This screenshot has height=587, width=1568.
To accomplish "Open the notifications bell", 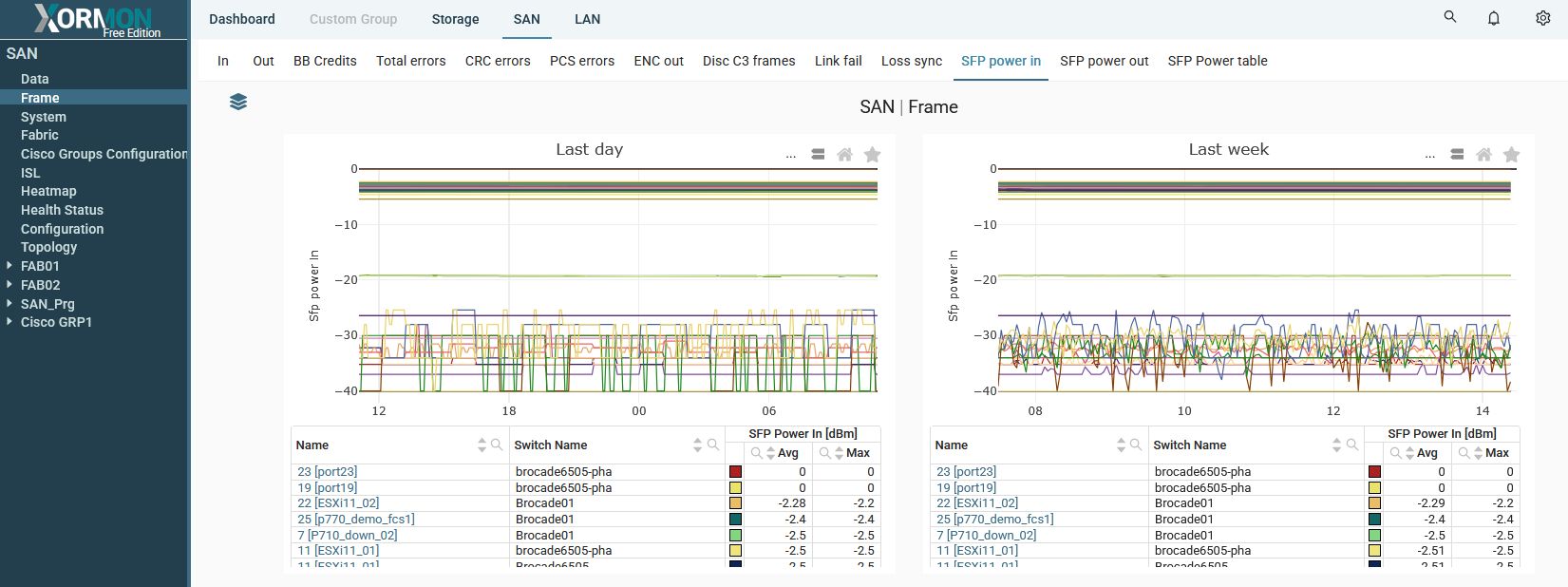I will [1494, 18].
